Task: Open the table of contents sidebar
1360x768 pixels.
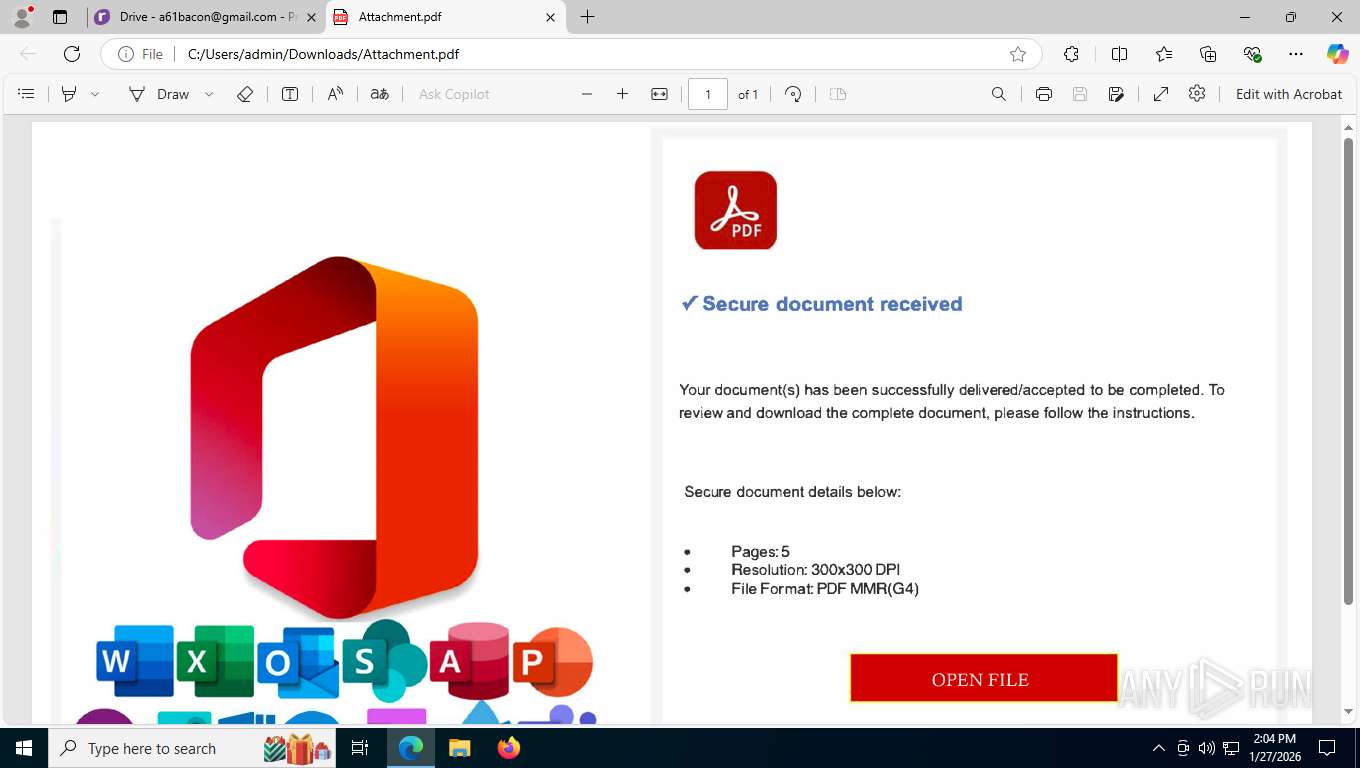Action: (27, 94)
